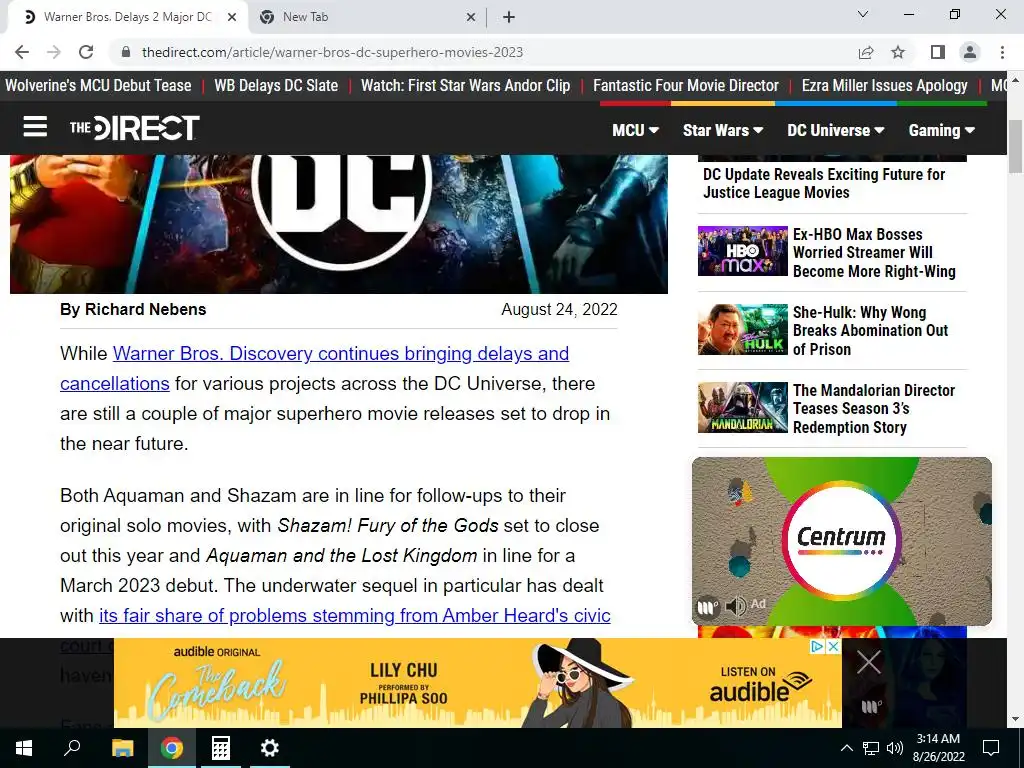Open volume control in system tray
1024x768 pixels.
tap(895, 748)
